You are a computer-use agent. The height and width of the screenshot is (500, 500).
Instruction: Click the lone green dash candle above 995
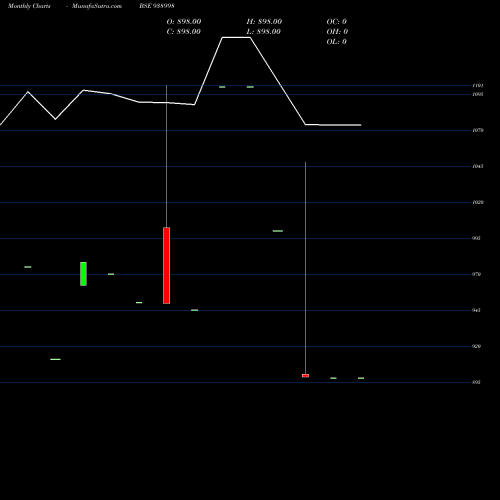278,231
